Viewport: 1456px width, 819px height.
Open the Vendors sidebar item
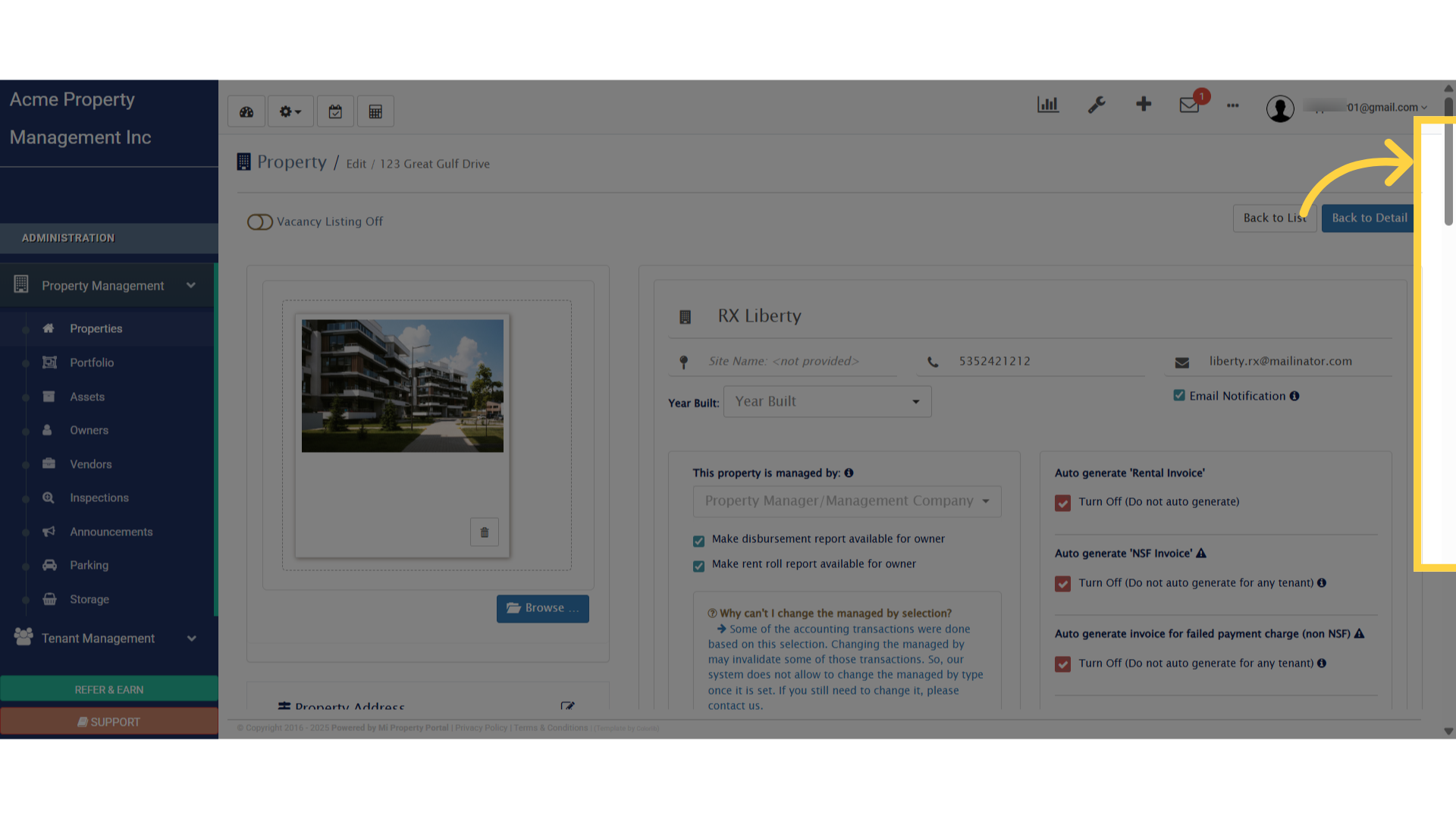(90, 464)
